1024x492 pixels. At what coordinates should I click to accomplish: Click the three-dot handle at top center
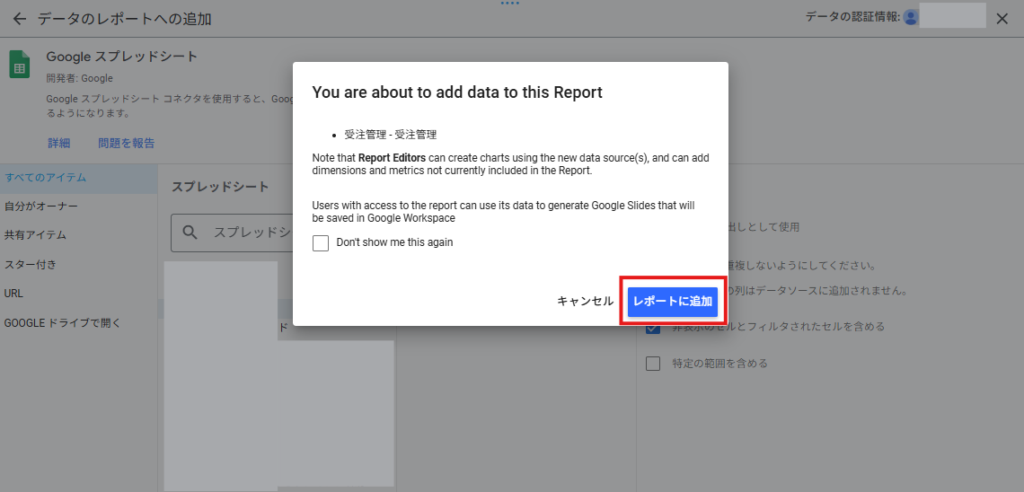pyautogui.click(x=510, y=4)
